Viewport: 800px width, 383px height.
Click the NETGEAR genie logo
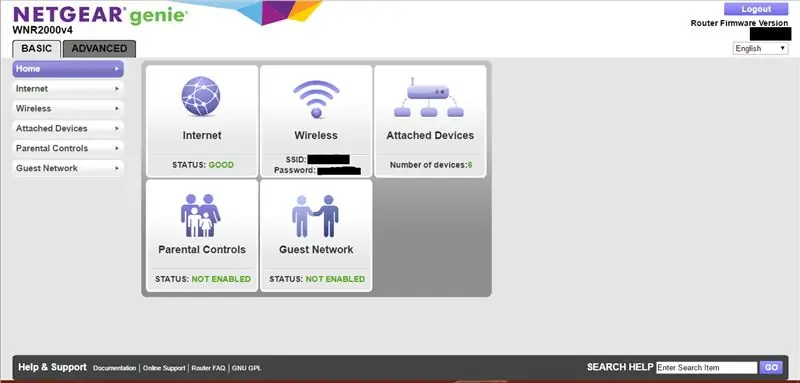click(100, 15)
